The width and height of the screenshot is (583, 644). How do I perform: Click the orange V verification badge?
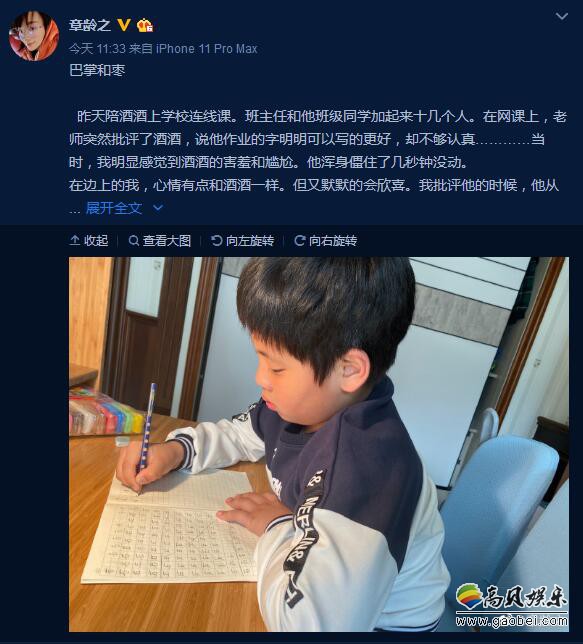click(124, 25)
